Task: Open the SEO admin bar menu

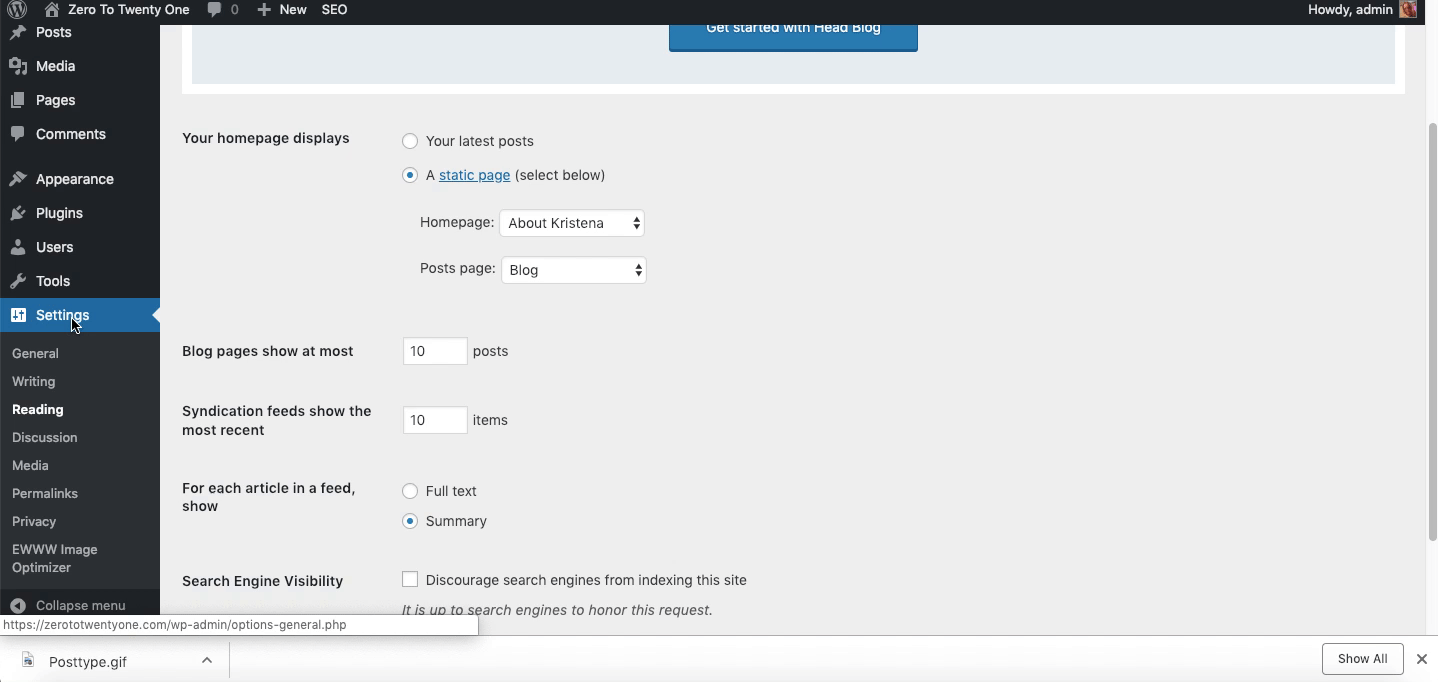Action: (x=334, y=10)
